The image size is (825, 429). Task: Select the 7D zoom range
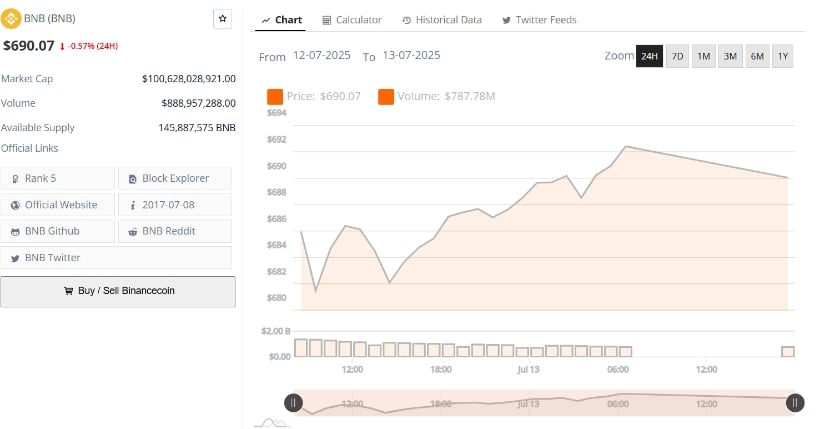point(678,56)
